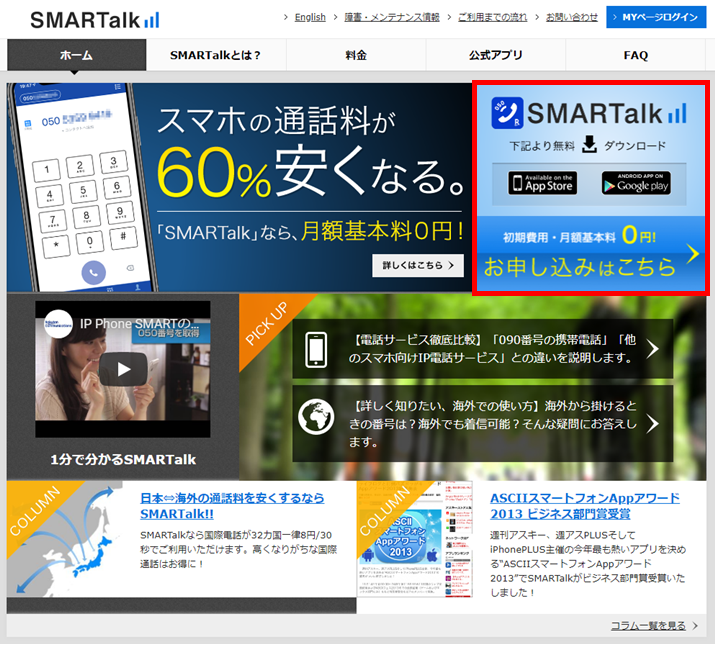Open the Google Play download badge
Viewport: 715px width, 645px height.
click(636, 183)
